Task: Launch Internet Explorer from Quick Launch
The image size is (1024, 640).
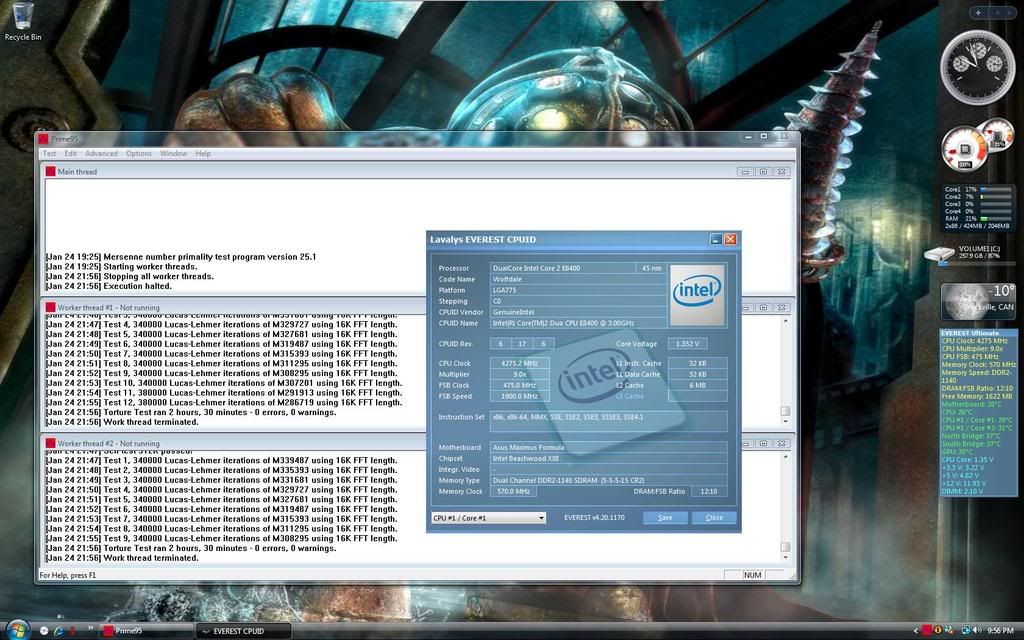Action: tap(58, 631)
